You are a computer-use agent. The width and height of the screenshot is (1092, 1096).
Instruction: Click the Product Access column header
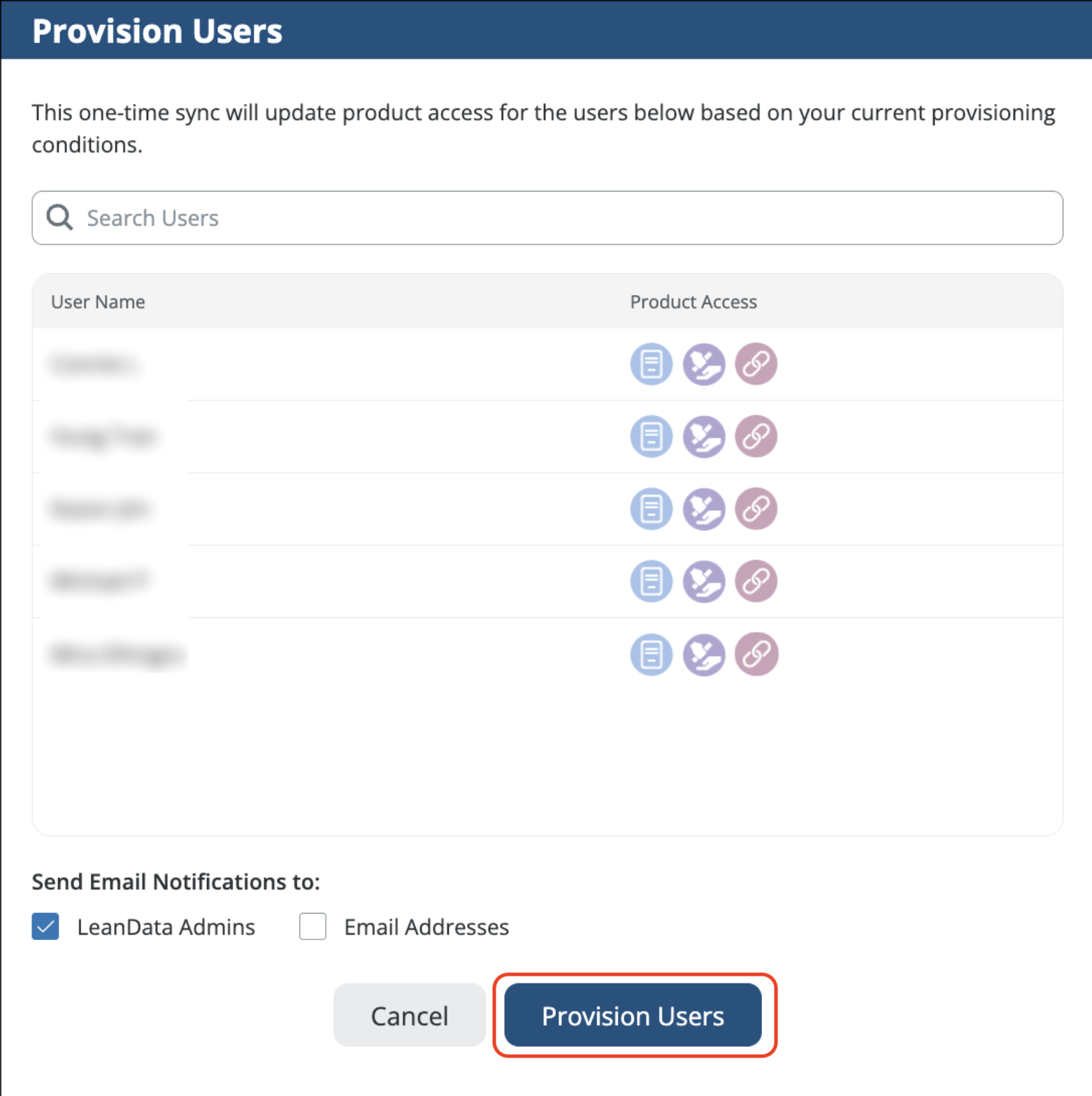pos(693,302)
